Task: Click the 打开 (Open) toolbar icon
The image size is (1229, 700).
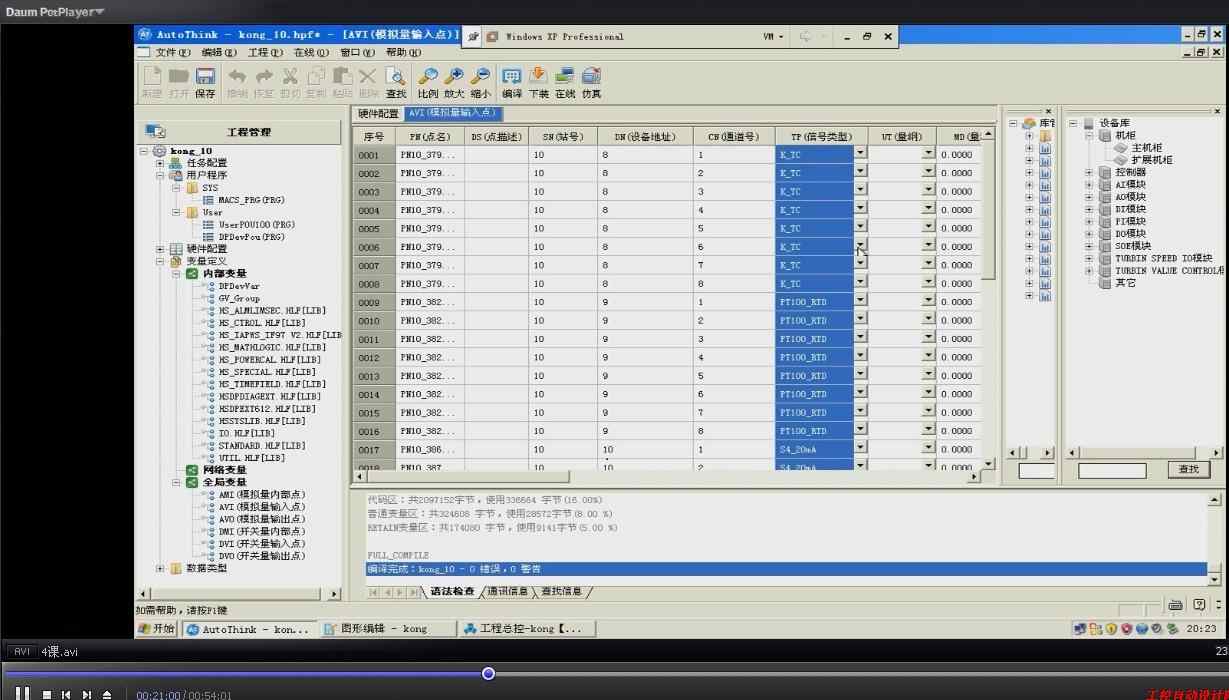Action: (179, 76)
